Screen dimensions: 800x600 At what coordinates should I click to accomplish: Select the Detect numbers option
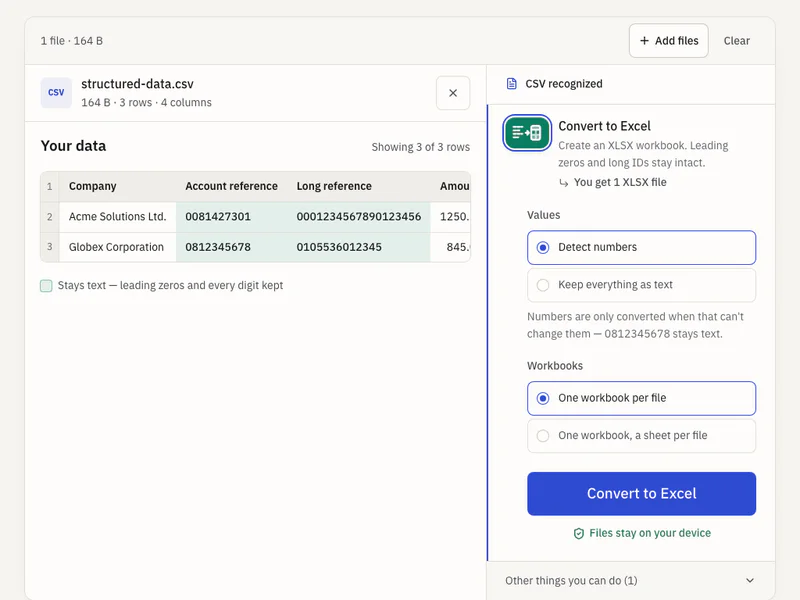coord(641,247)
